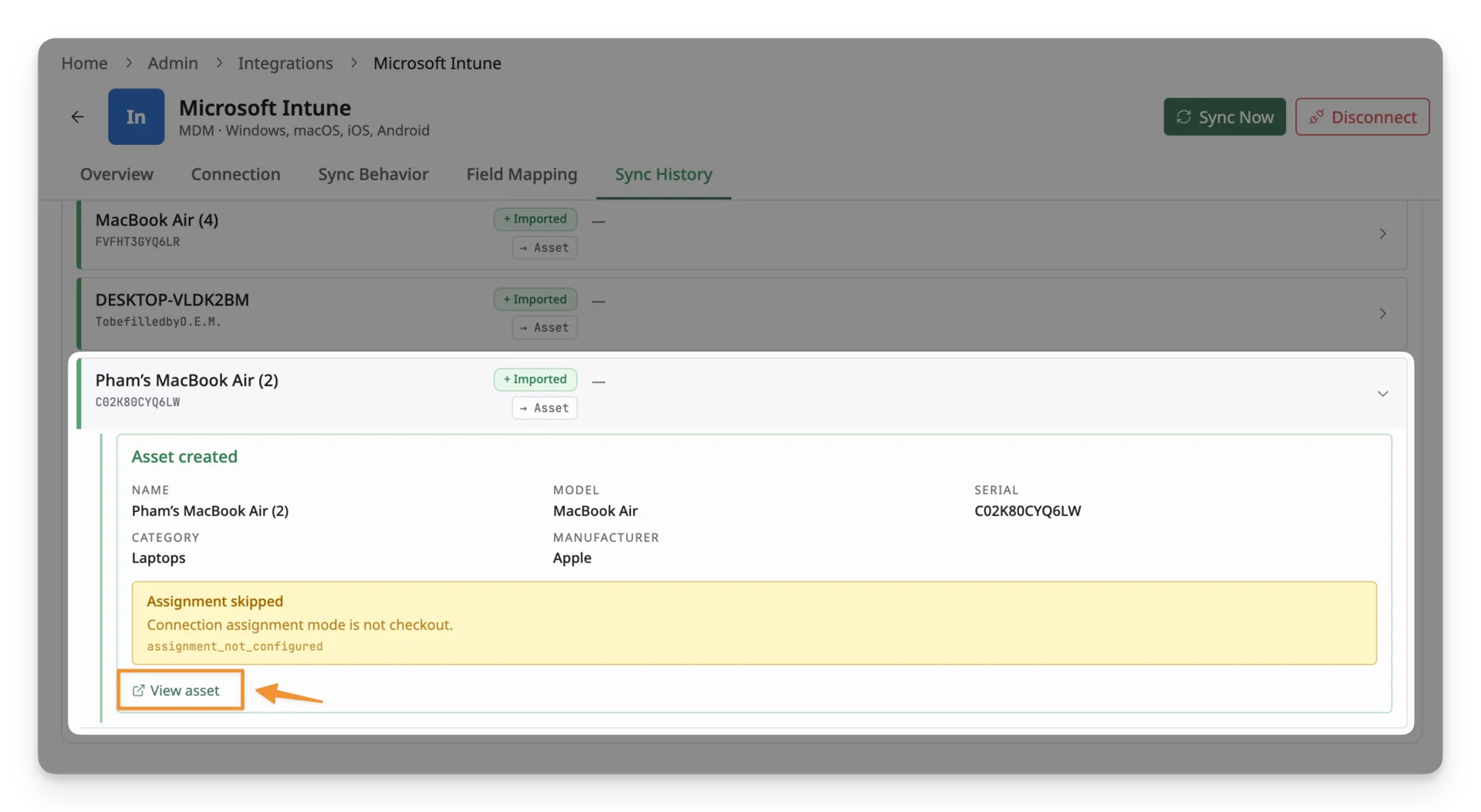Click the Sync Now button
Image resolution: width=1481 pixels, height=812 pixels.
pyautogui.click(x=1224, y=117)
